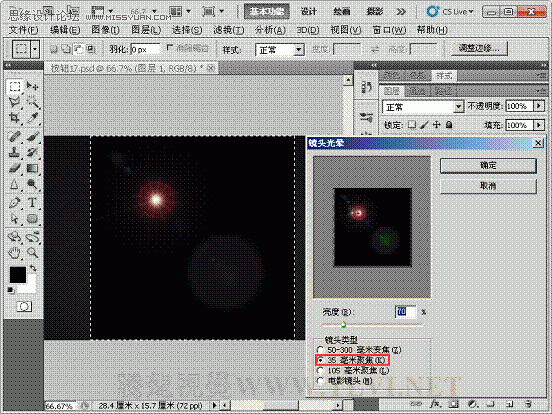Screen dimensions: 552x414
Task: Click the lock all layer icon
Action: click(449, 125)
